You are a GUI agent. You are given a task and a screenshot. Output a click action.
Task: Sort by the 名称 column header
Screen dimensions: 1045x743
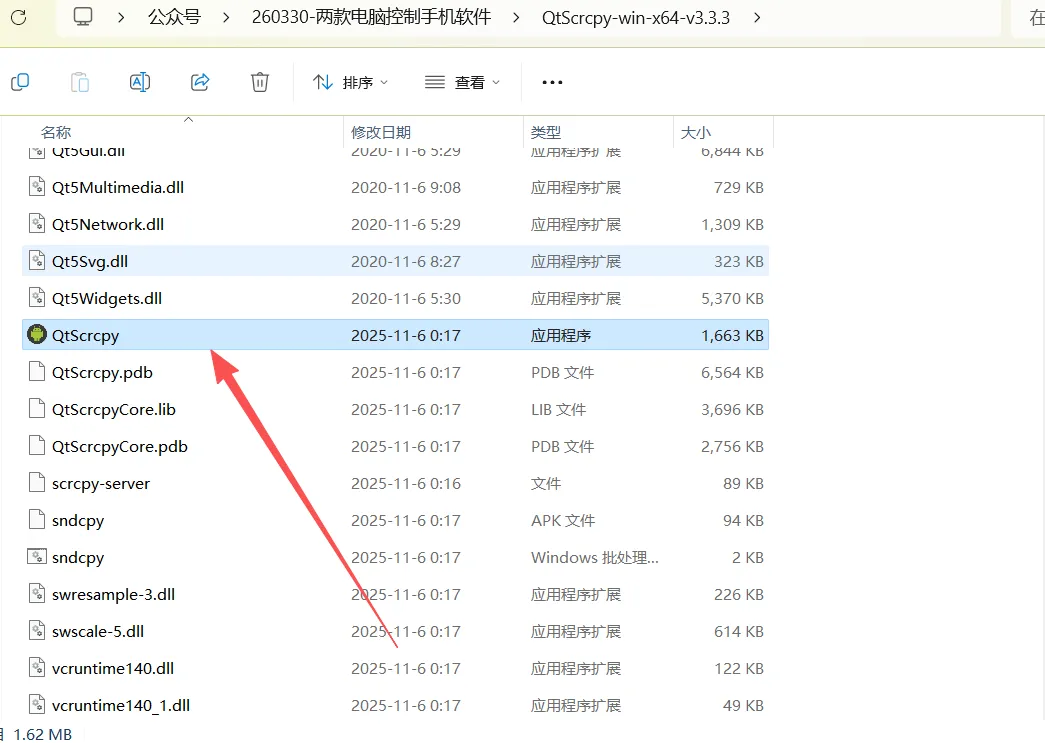click(x=56, y=133)
